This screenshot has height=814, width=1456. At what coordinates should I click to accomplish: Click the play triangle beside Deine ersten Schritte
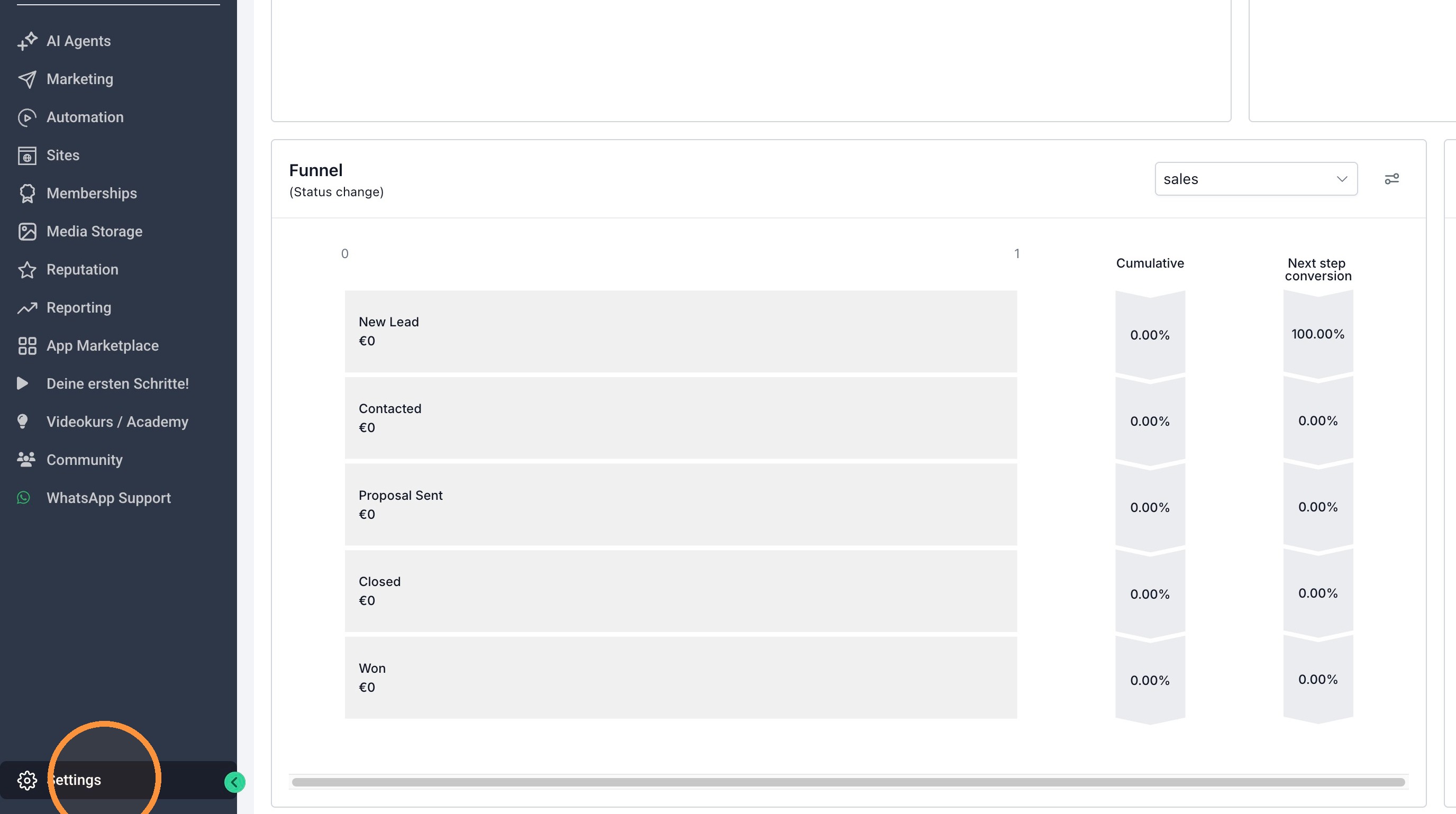(23, 383)
